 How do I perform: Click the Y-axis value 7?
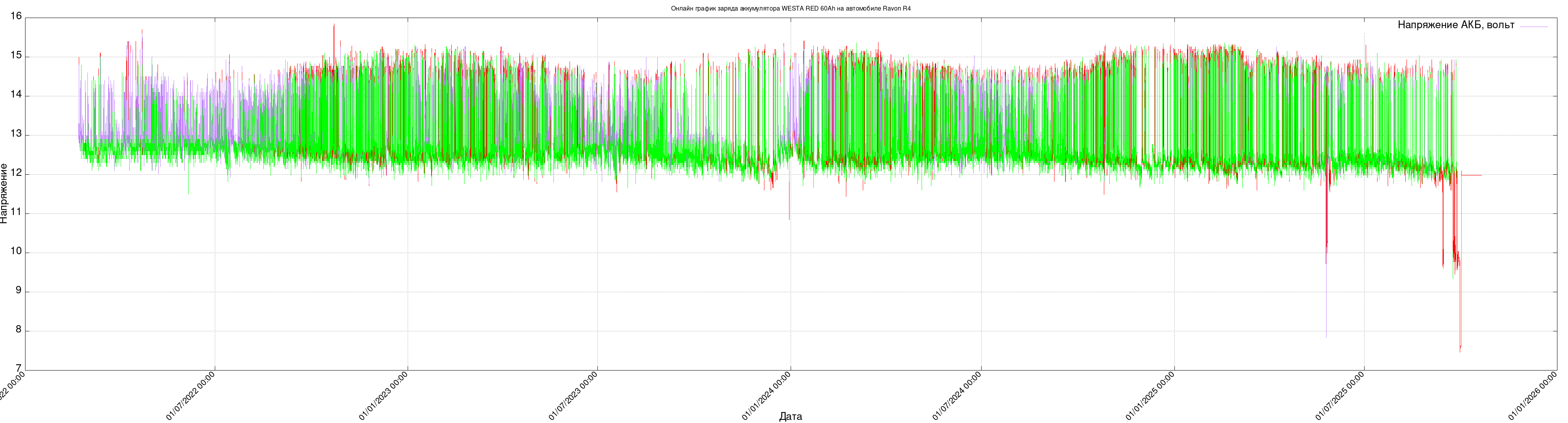tap(18, 368)
